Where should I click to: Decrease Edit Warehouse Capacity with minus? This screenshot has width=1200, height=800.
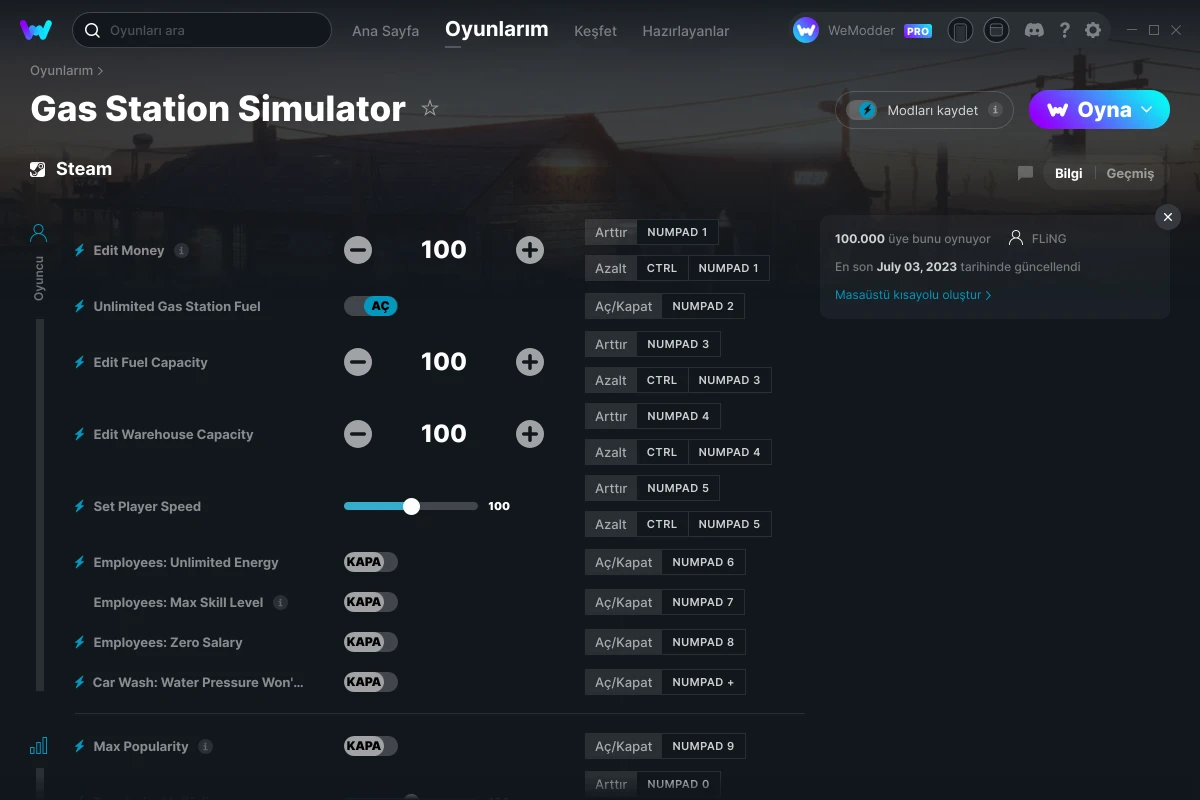point(358,434)
